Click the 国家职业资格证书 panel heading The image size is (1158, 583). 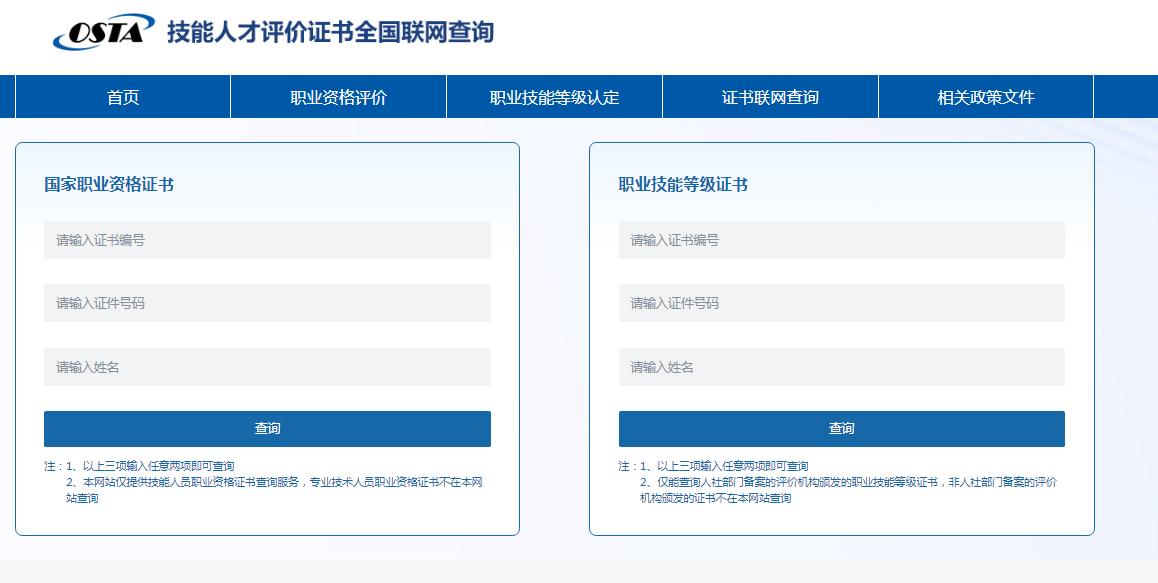pos(109,185)
